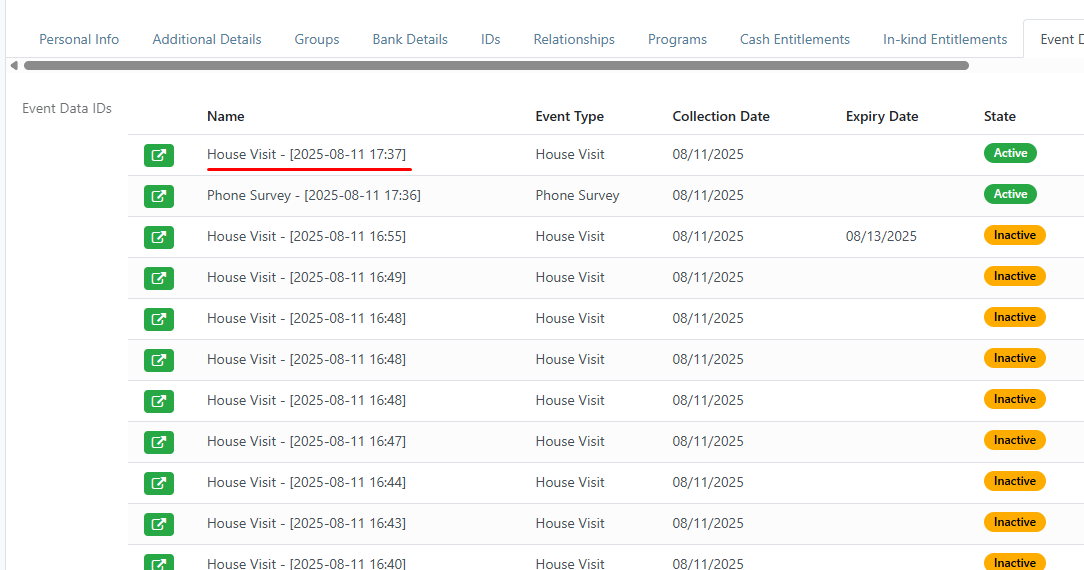The width and height of the screenshot is (1084, 570).
Task: Click the Inactive badge on the 16:49 row
Action: [1014, 276]
